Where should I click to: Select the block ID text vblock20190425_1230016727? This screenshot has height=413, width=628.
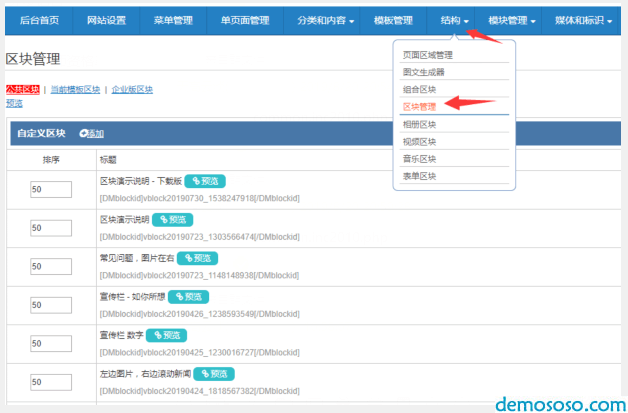199,353
